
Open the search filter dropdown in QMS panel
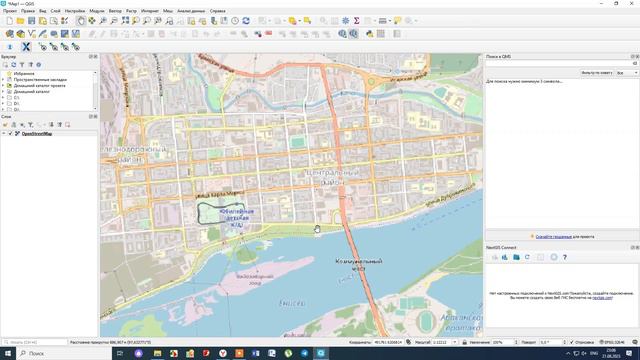click(627, 73)
